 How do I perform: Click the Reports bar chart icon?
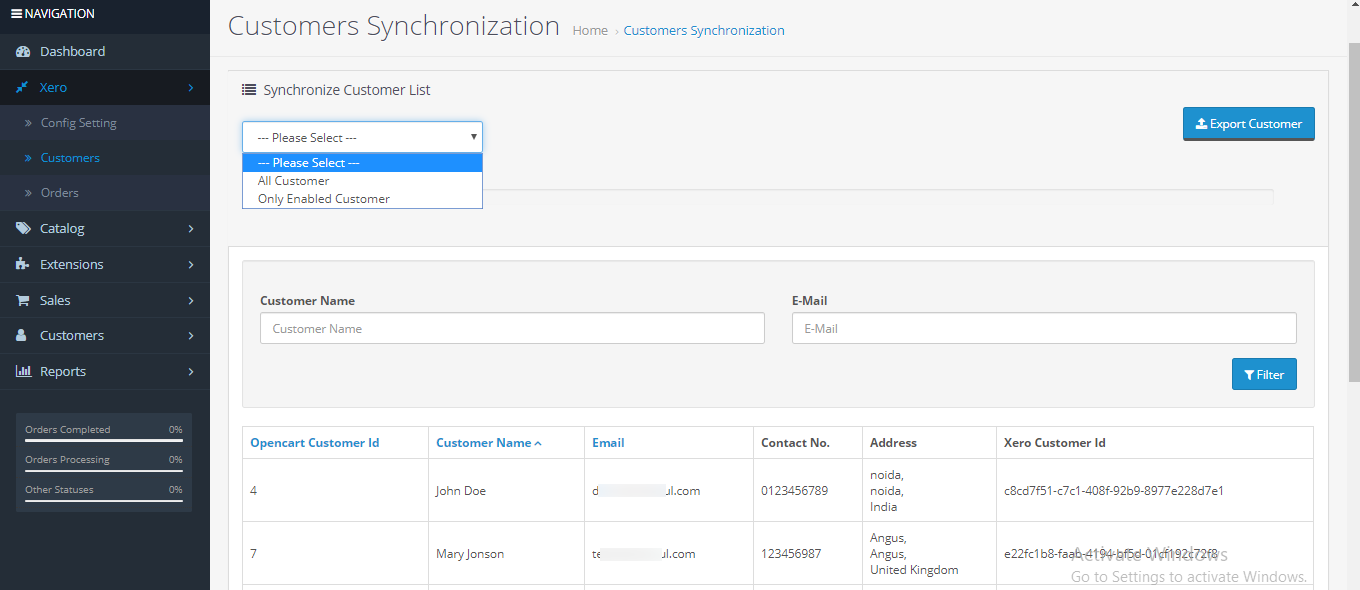click(x=23, y=371)
